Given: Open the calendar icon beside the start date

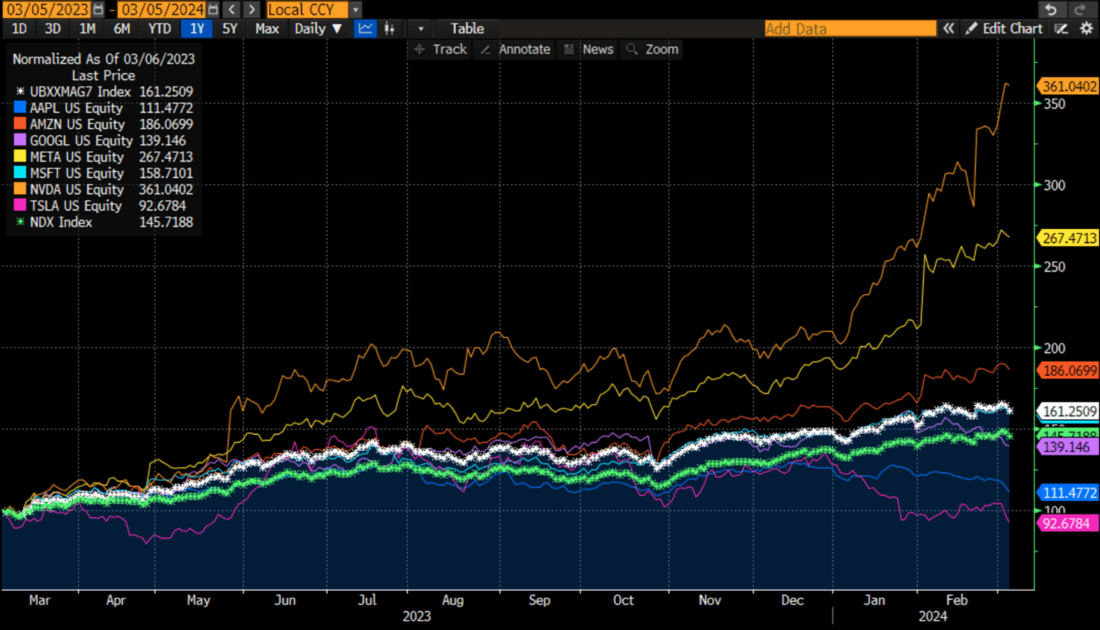Looking at the screenshot, I should point(98,9).
